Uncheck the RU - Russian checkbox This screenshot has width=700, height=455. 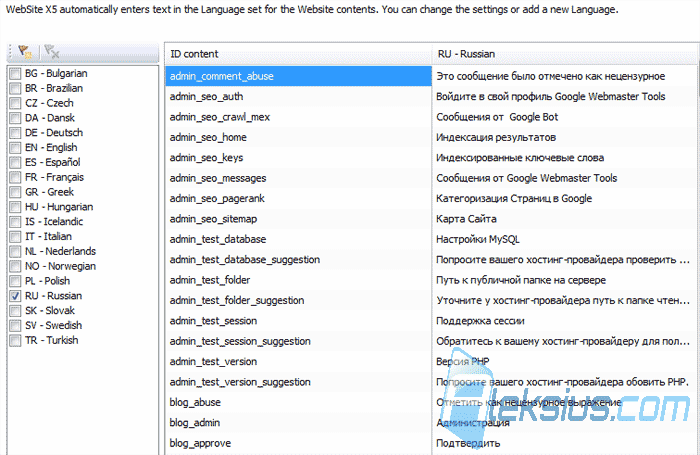pyautogui.click(x=15, y=296)
